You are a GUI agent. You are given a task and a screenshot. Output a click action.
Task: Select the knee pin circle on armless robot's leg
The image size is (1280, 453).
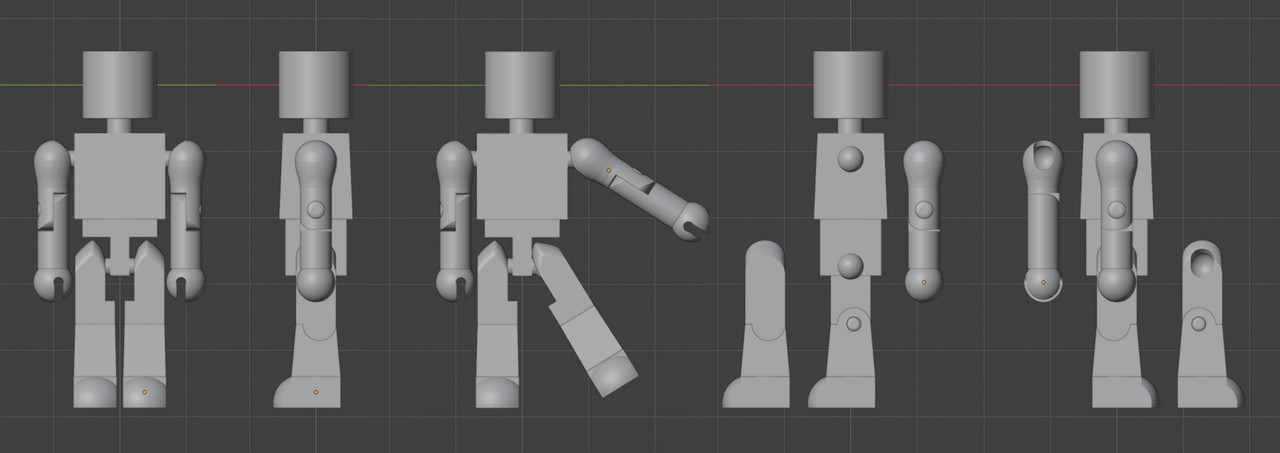(x=853, y=323)
